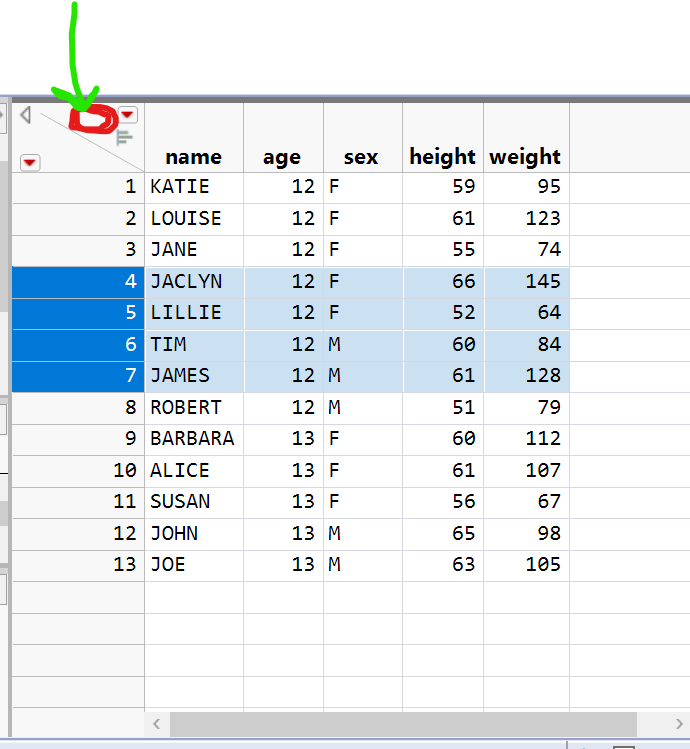The image size is (690, 749).
Task: Click the horizontal scrollbar right arrow
Action: pos(679,724)
